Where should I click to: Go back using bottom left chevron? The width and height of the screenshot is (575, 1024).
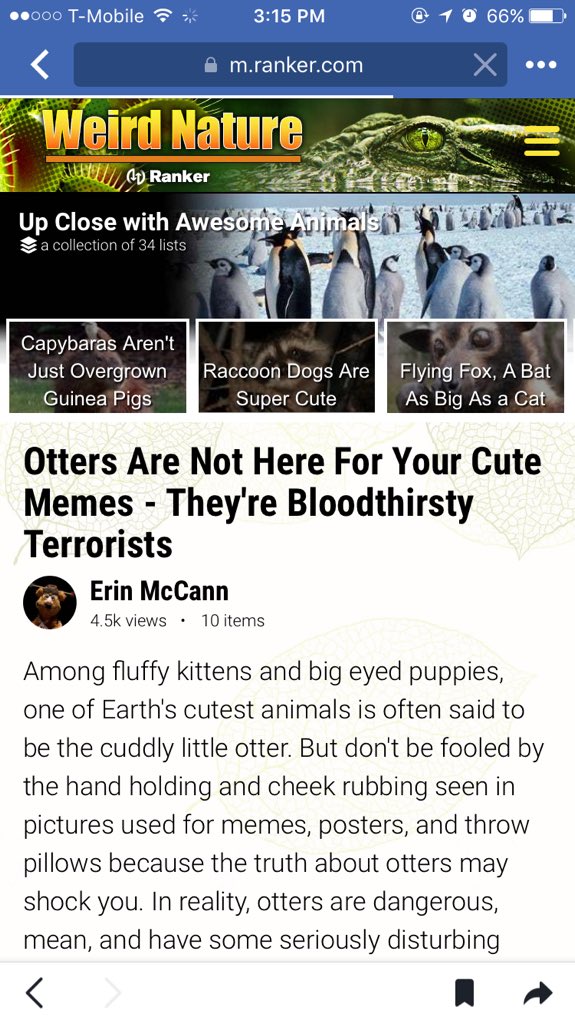tap(35, 993)
